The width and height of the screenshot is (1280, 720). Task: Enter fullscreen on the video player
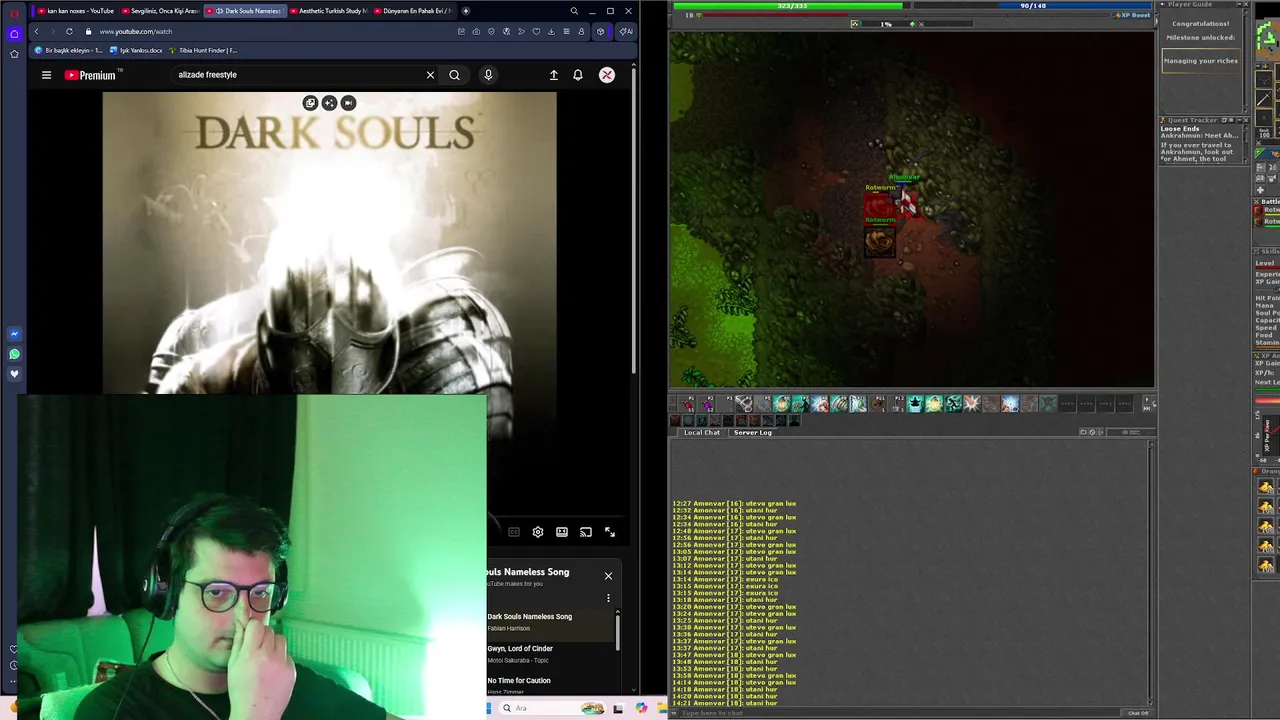coord(610,532)
